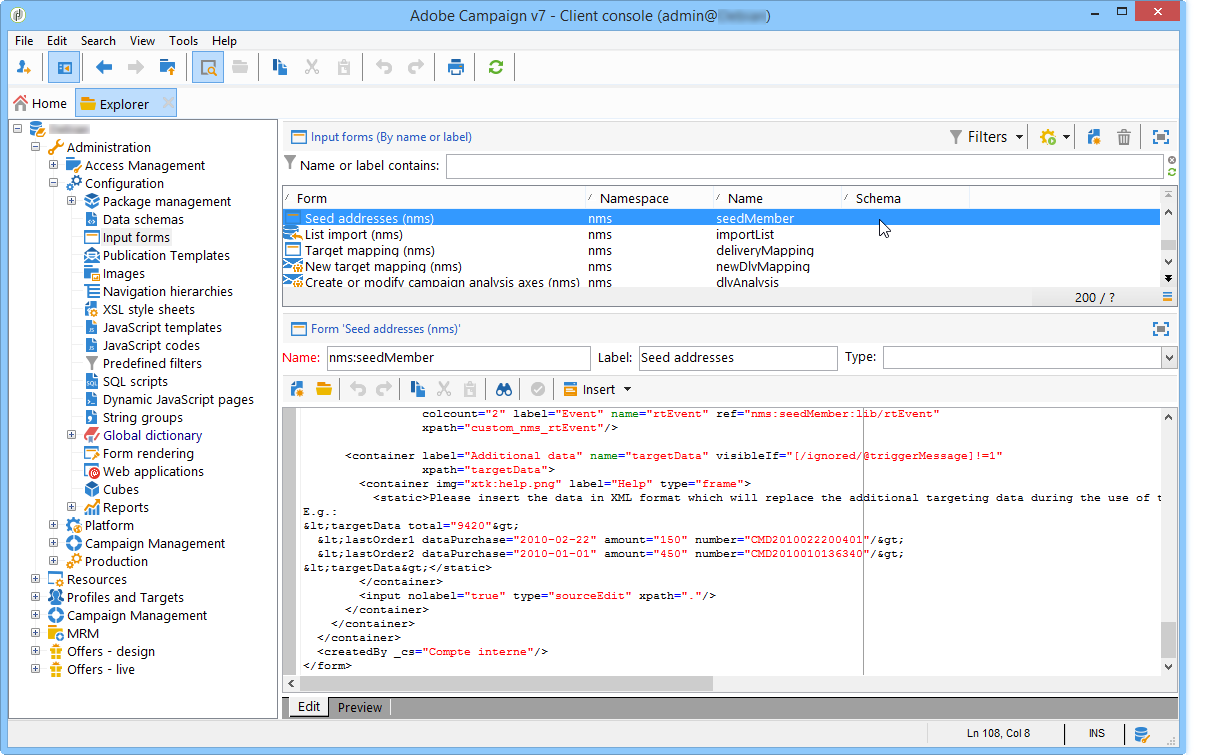Select Data schemas in the tree
The image size is (1209, 755).
(143, 219)
